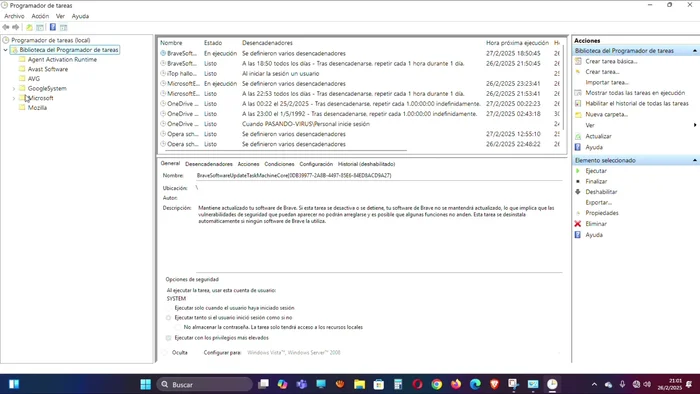Switch to the Condiciones tab

click(279, 164)
